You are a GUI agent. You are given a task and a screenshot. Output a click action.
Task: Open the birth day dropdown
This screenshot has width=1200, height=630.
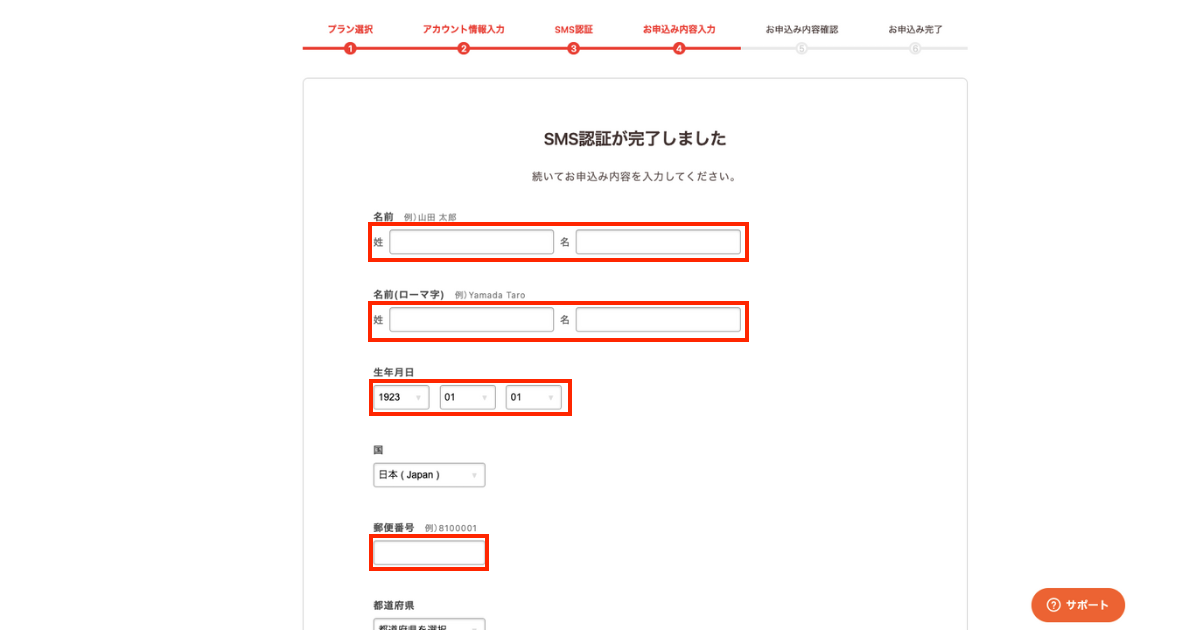[533, 397]
